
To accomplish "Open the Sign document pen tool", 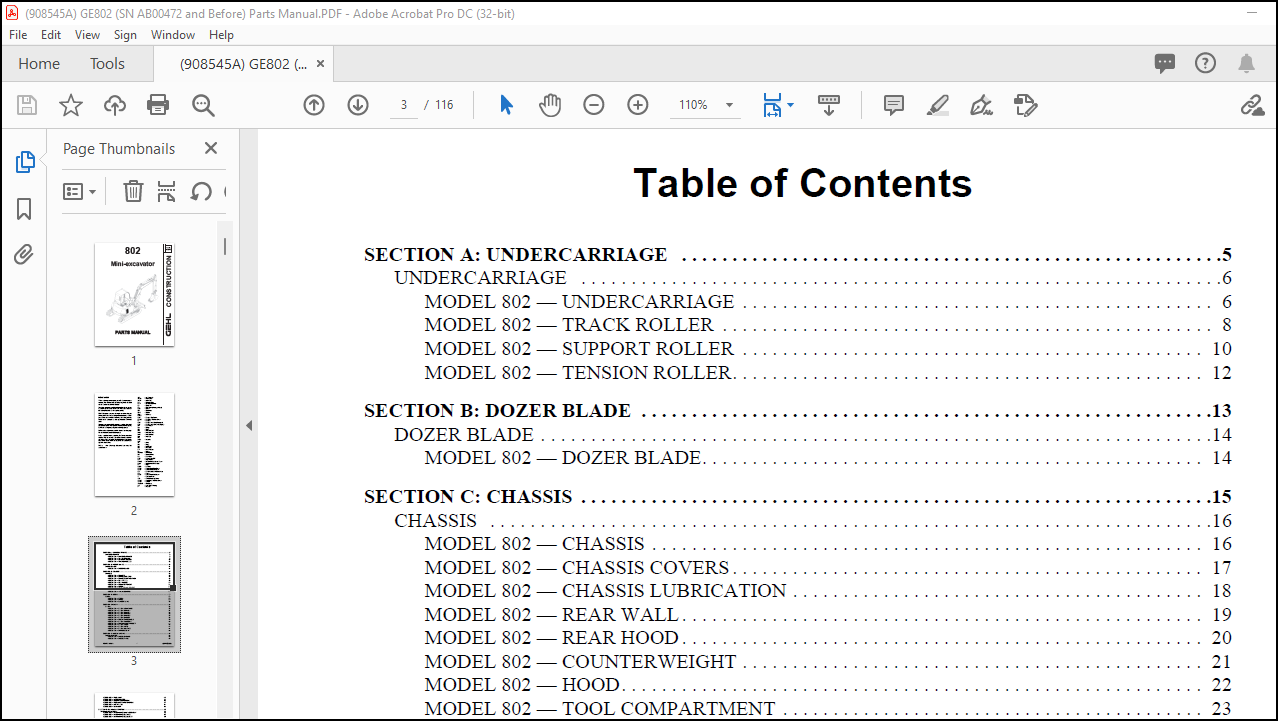I will click(x=981, y=105).
